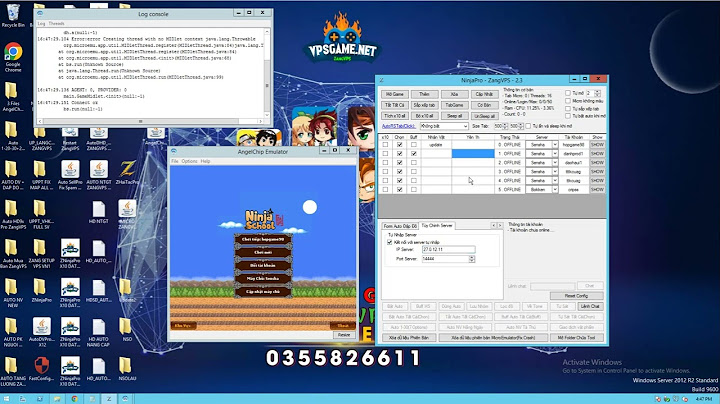Open the AUTO TANG LUONG folder icon

13,371
